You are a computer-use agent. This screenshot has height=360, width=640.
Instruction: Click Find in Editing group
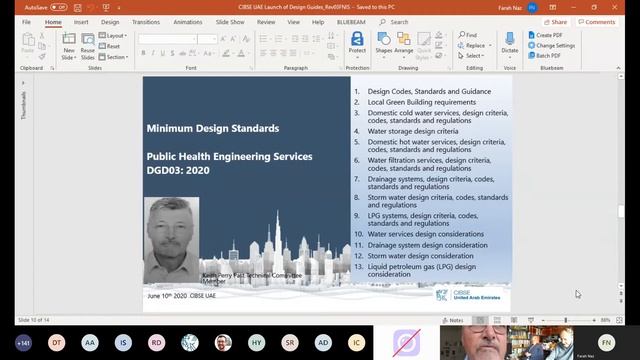468,35
